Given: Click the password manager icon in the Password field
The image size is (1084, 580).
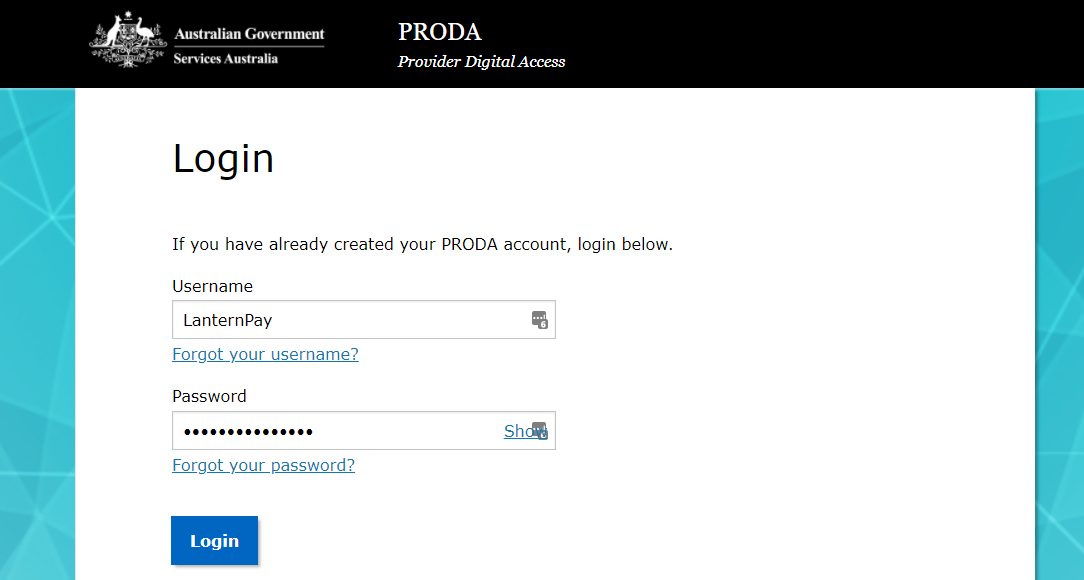Looking at the screenshot, I should [540, 430].
